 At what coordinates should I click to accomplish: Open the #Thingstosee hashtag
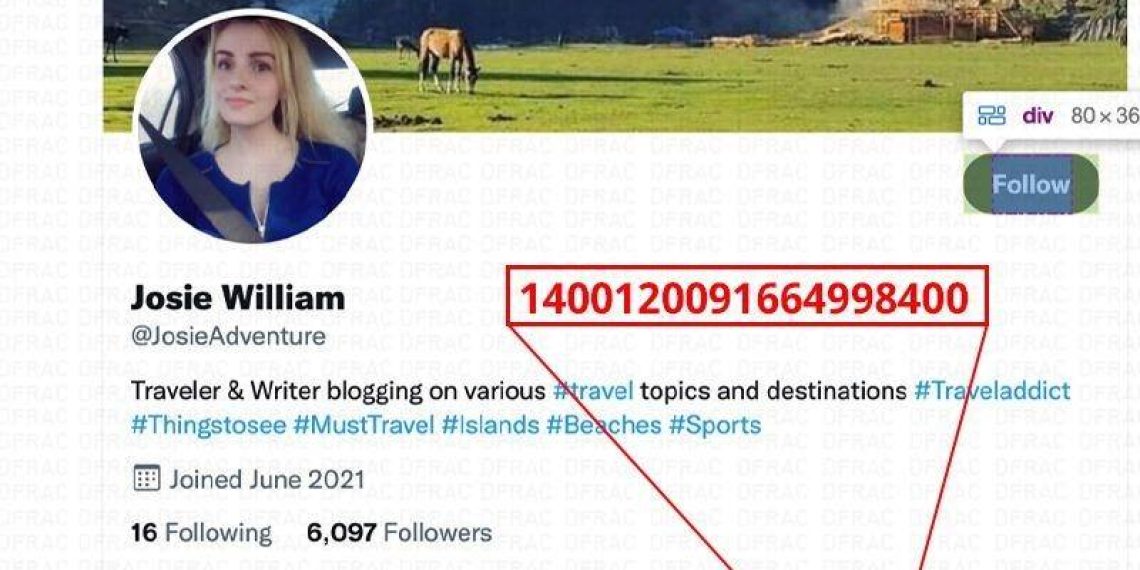(209, 425)
